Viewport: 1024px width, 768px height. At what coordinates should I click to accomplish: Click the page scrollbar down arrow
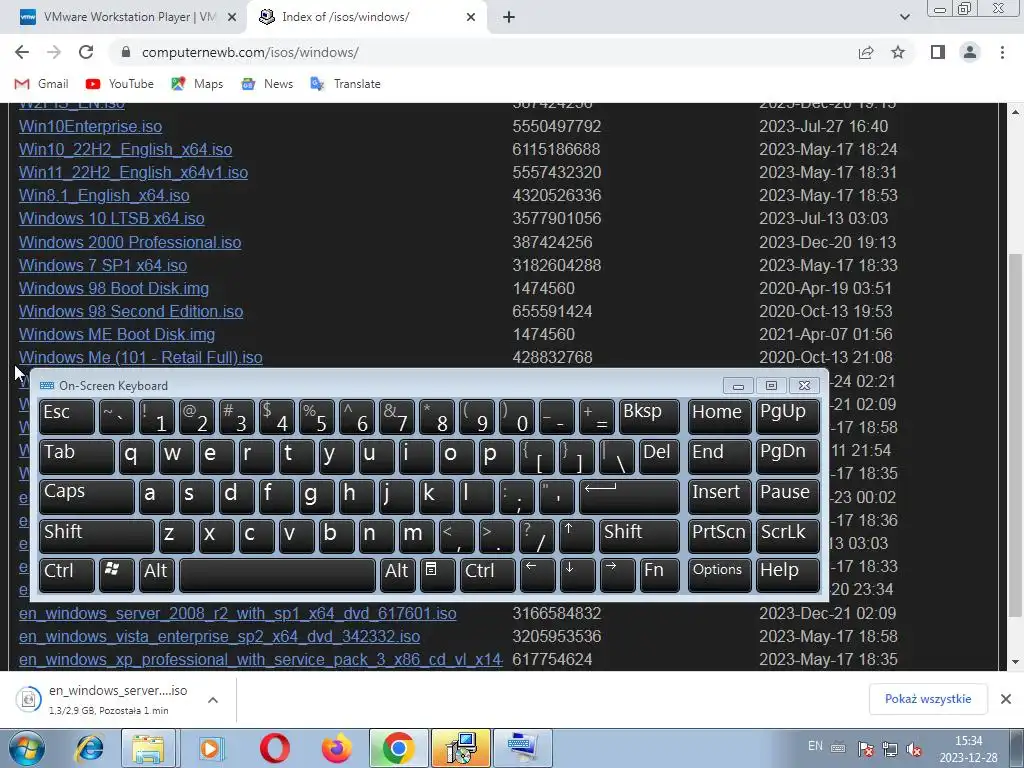point(1016,662)
